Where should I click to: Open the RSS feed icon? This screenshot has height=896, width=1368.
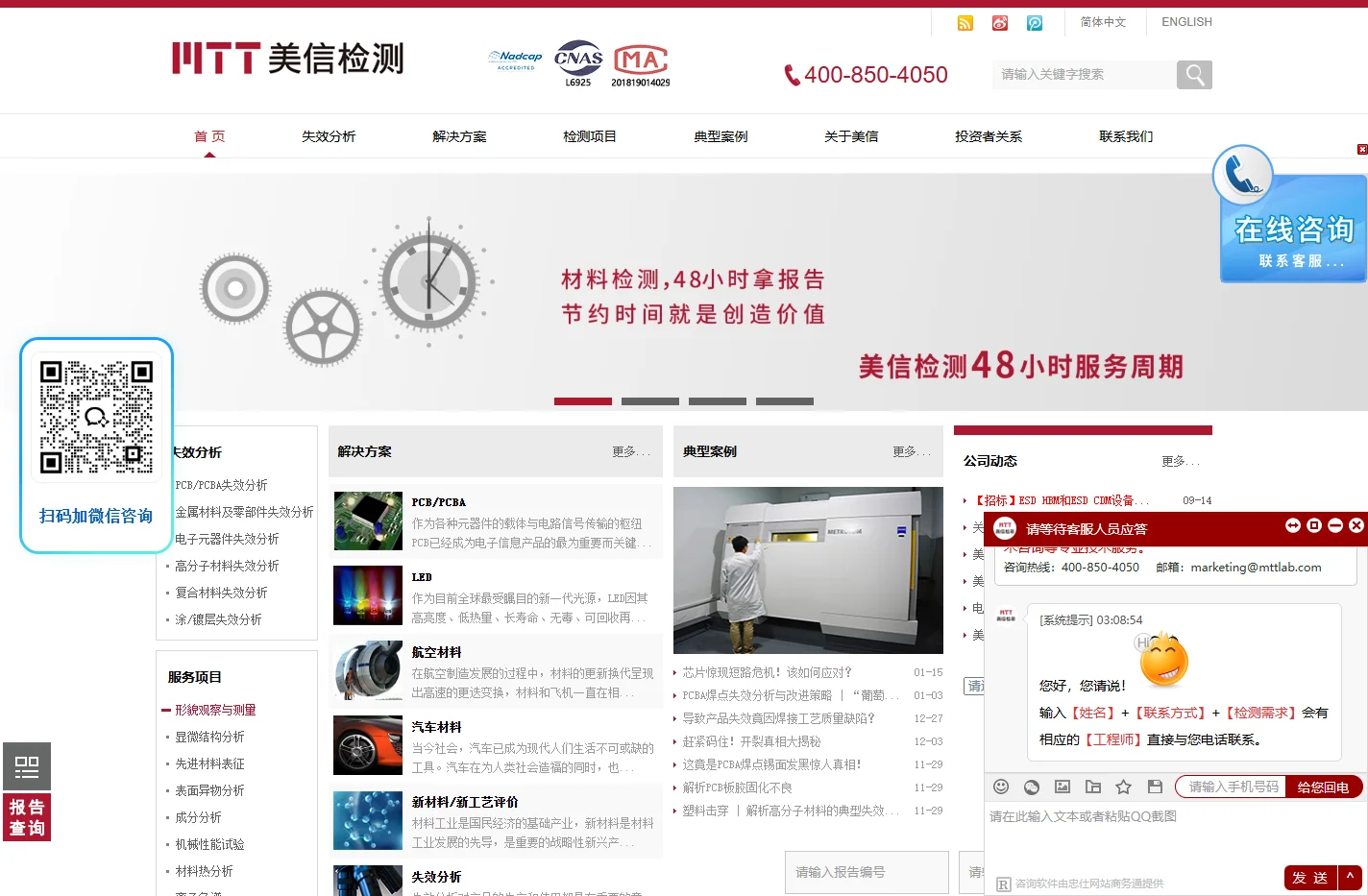tap(965, 23)
